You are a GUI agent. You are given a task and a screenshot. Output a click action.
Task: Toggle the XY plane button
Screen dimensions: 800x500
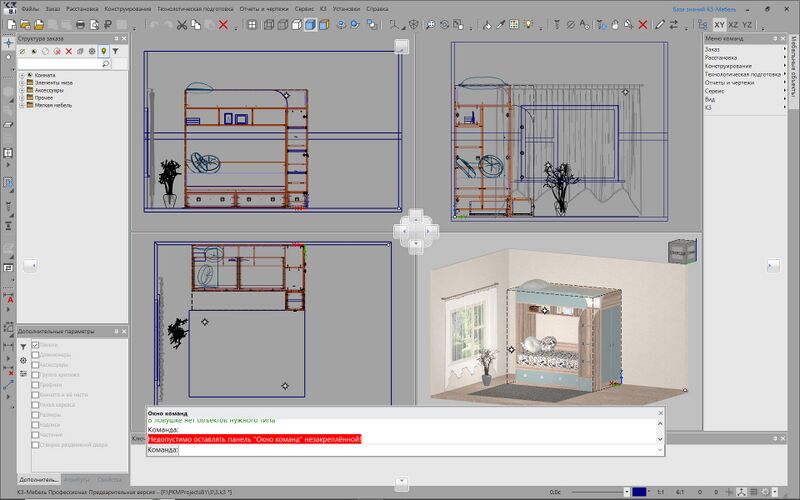(719, 24)
